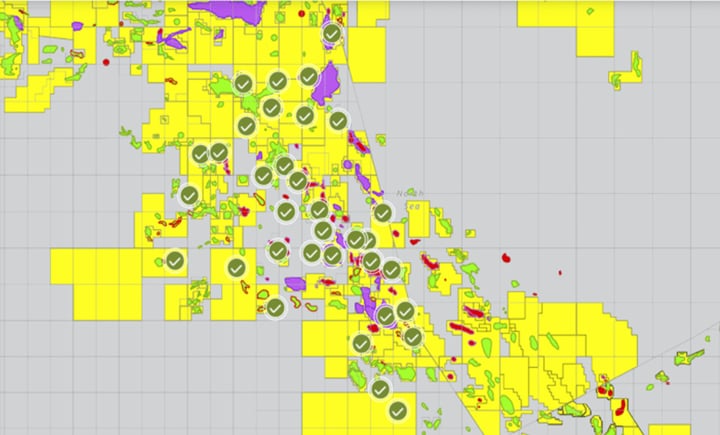Click the North Sea map label
Image resolution: width=720 pixels, height=435 pixels.
coord(411,200)
